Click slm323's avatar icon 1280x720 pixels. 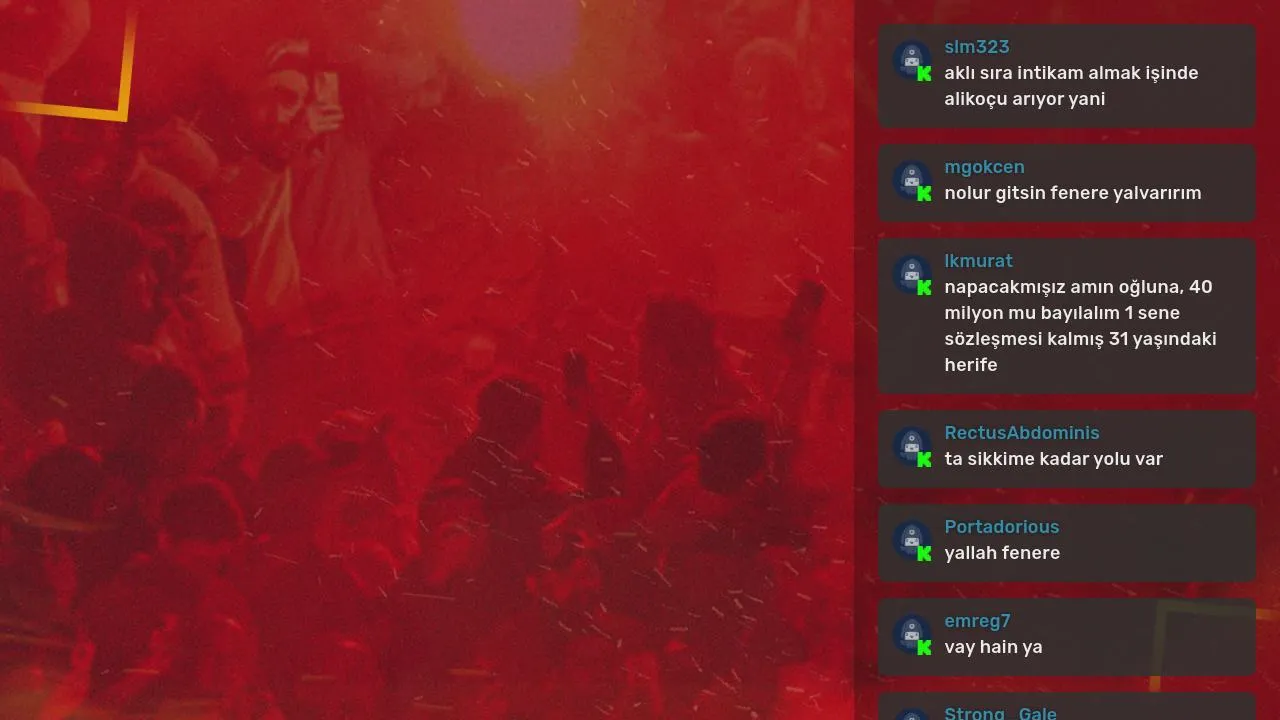tap(912, 60)
